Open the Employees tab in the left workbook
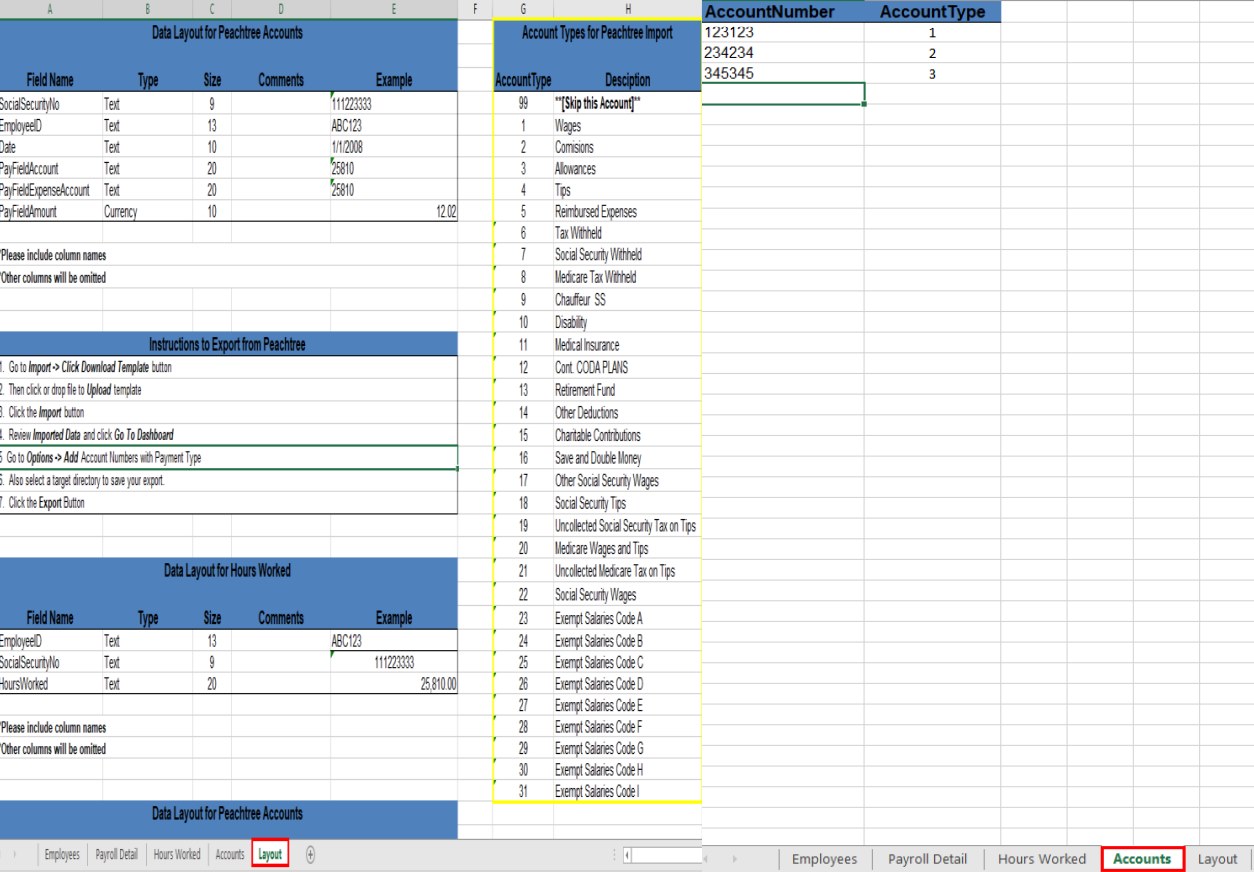Viewport: 1254px width, 872px height. 62,855
